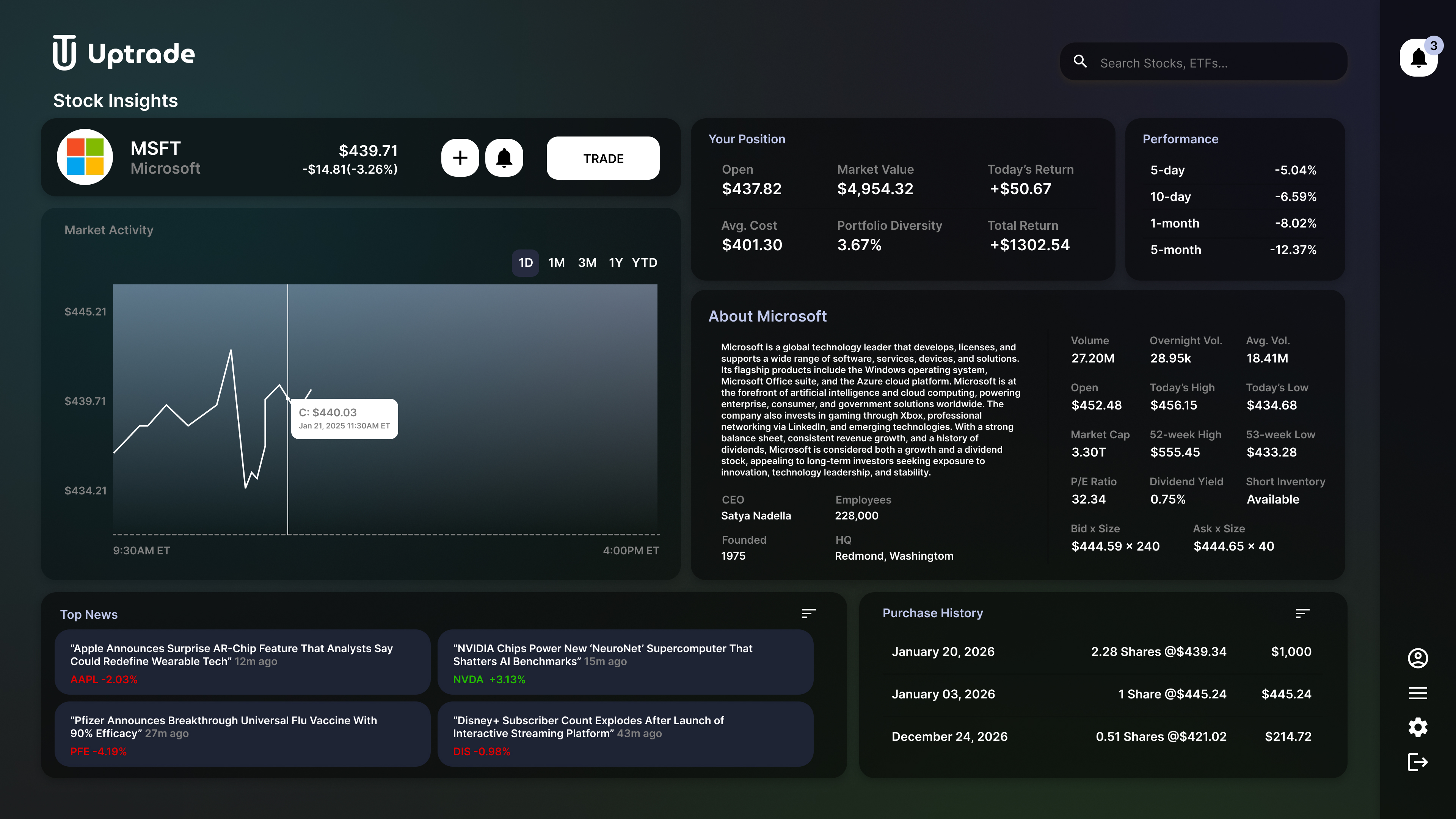Click the 5-month performance row
The image size is (1456, 819).
point(1233,250)
